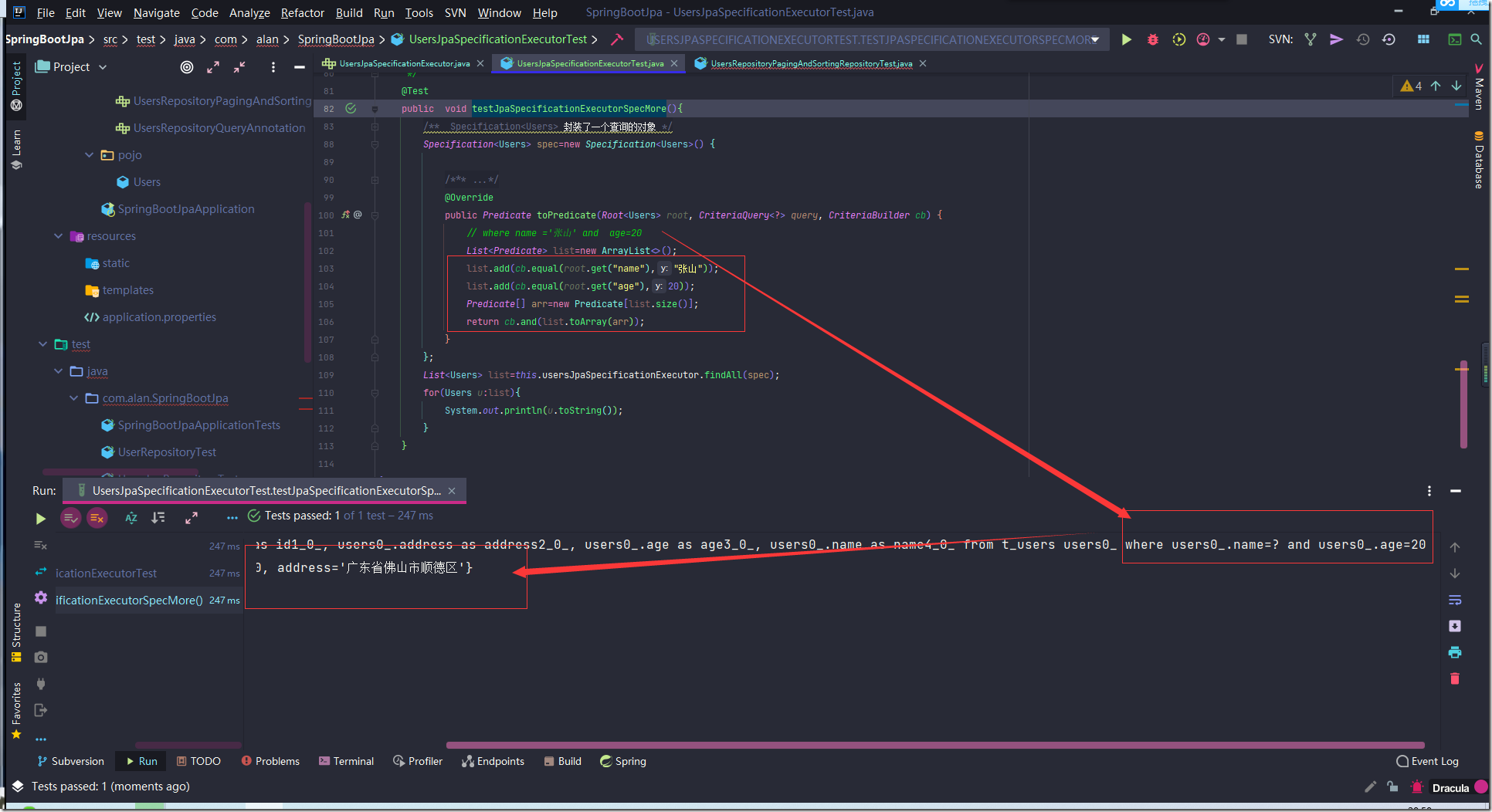Viewport: 1492px width, 812px height.
Task: Sort tests by duration icon
Action: [x=158, y=518]
